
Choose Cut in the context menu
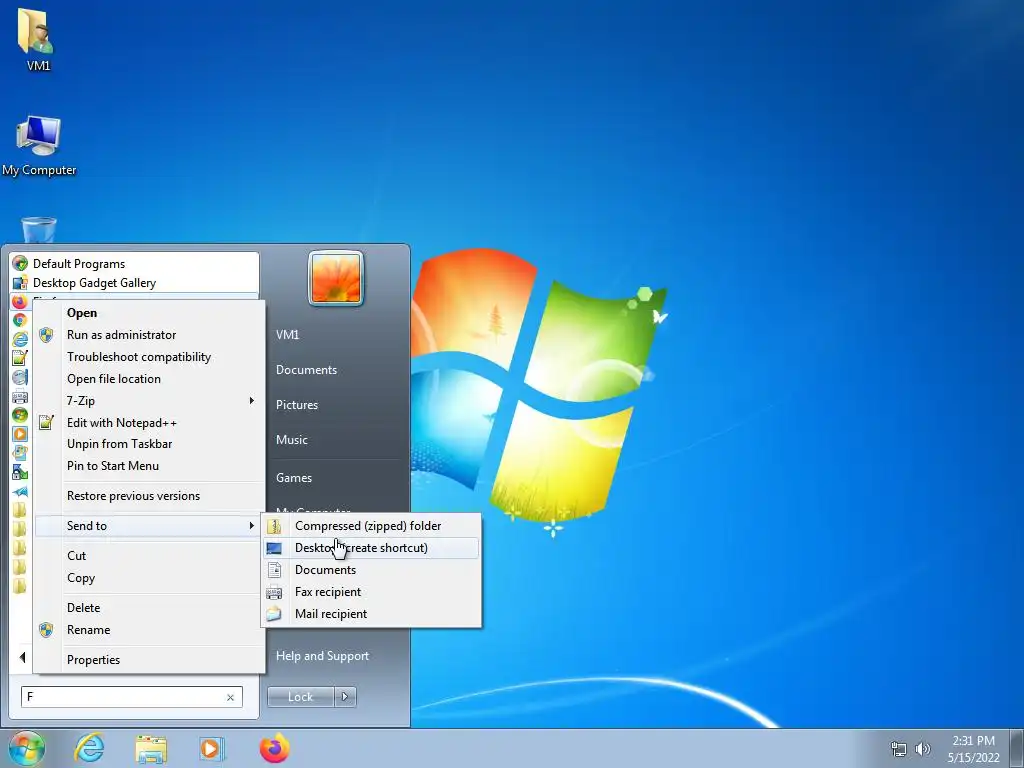pyautogui.click(x=150, y=556)
